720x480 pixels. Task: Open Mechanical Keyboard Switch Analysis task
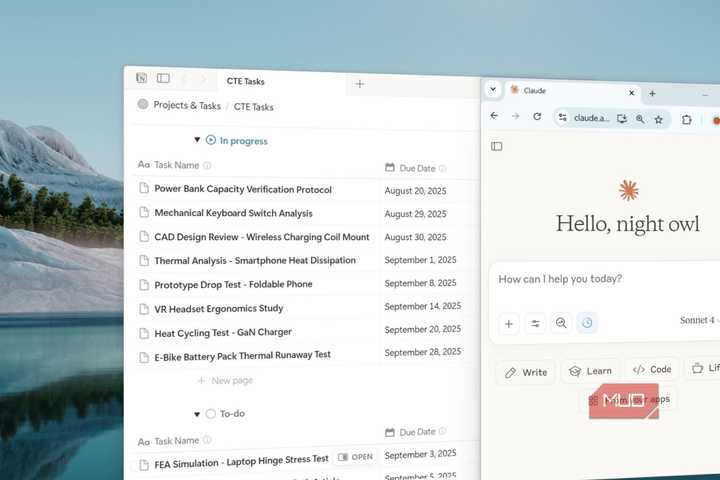tap(233, 213)
